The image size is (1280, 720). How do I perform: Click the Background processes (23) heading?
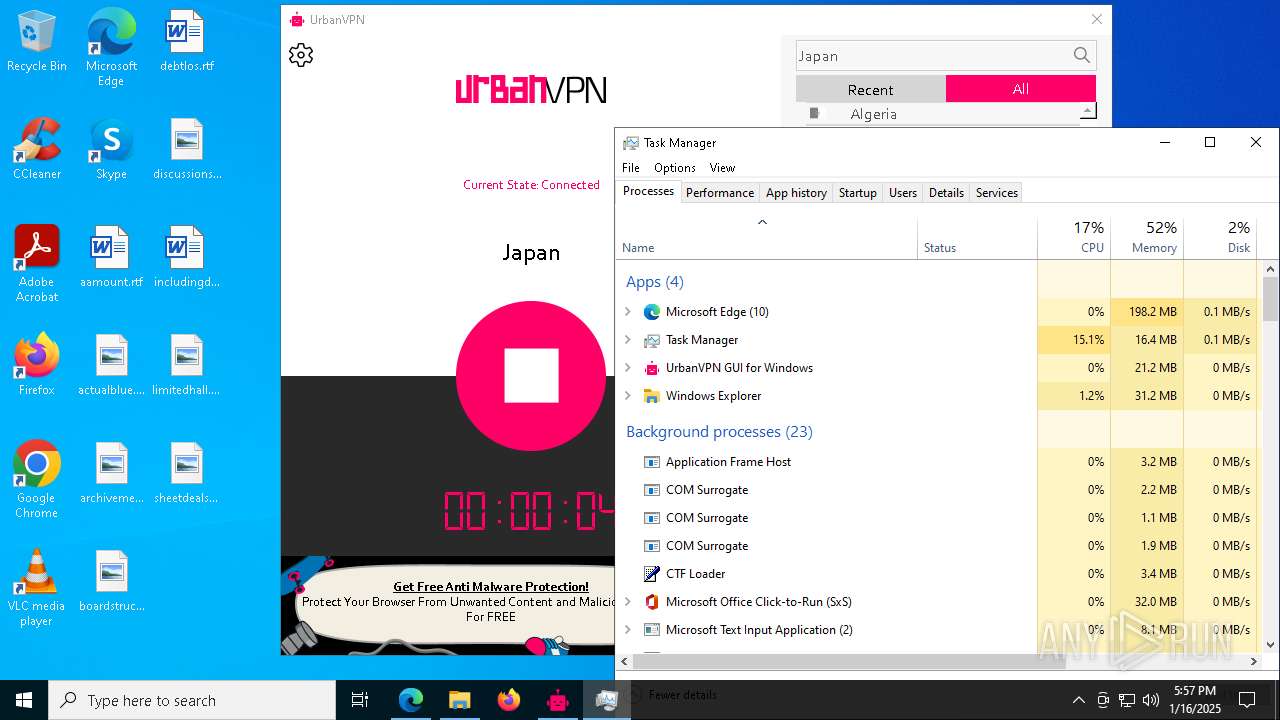point(719,432)
